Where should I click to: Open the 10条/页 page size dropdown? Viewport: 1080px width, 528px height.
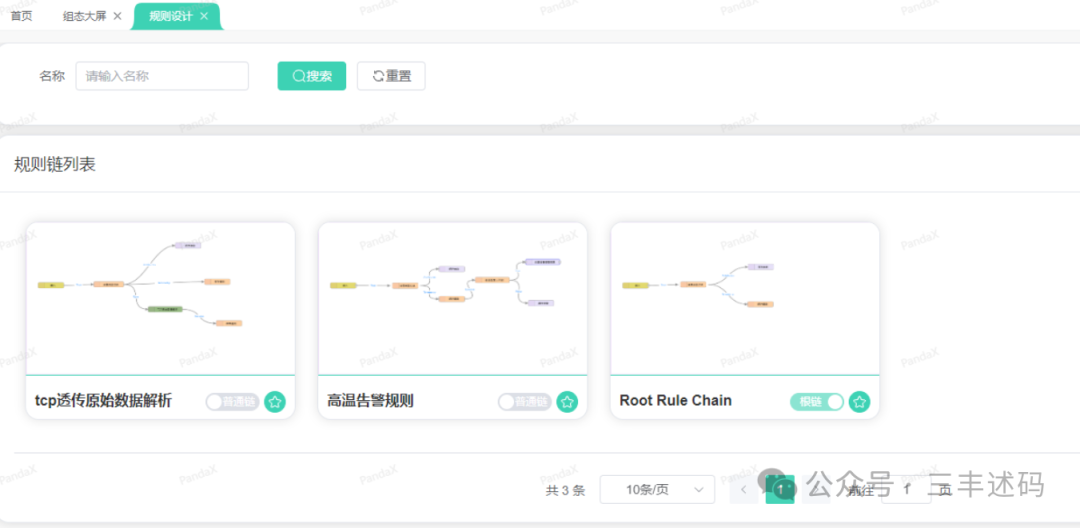[x=657, y=489]
